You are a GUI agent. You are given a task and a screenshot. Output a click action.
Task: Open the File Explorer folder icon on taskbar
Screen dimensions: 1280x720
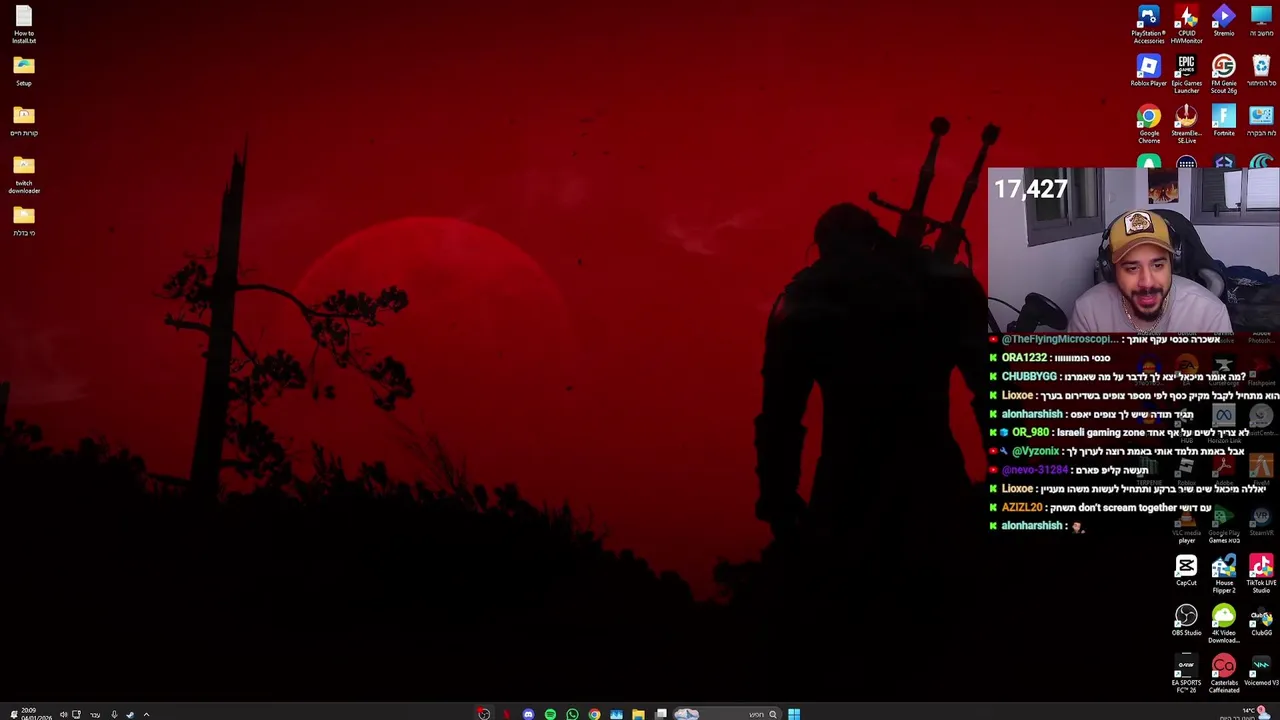click(638, 714)
